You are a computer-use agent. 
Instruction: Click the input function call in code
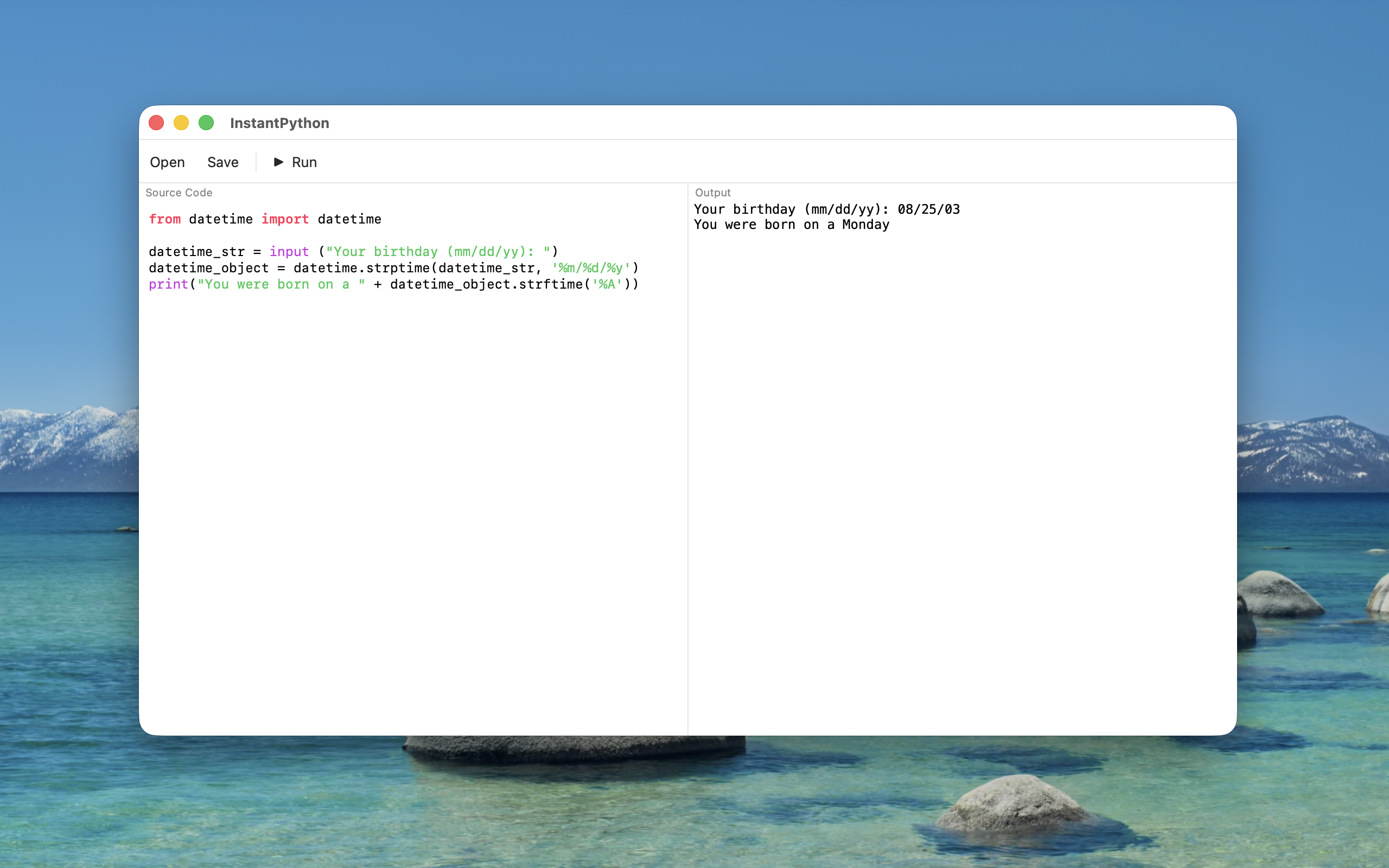[x=289, y=251]
